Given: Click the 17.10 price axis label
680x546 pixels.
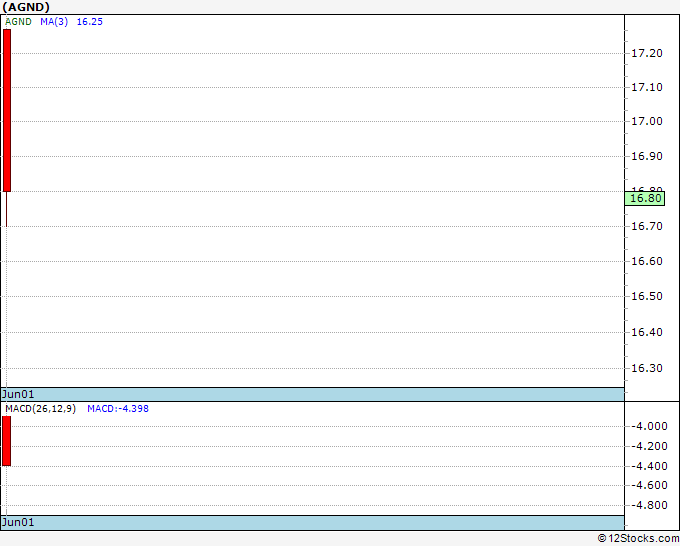Looking at the screenshot, I should tap(647, 87).
